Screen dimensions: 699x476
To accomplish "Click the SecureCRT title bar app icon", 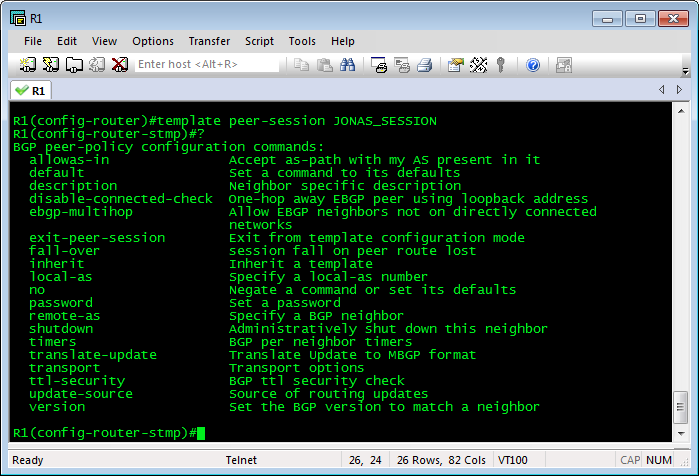I will pyautogui.click(x=18, y=18).
